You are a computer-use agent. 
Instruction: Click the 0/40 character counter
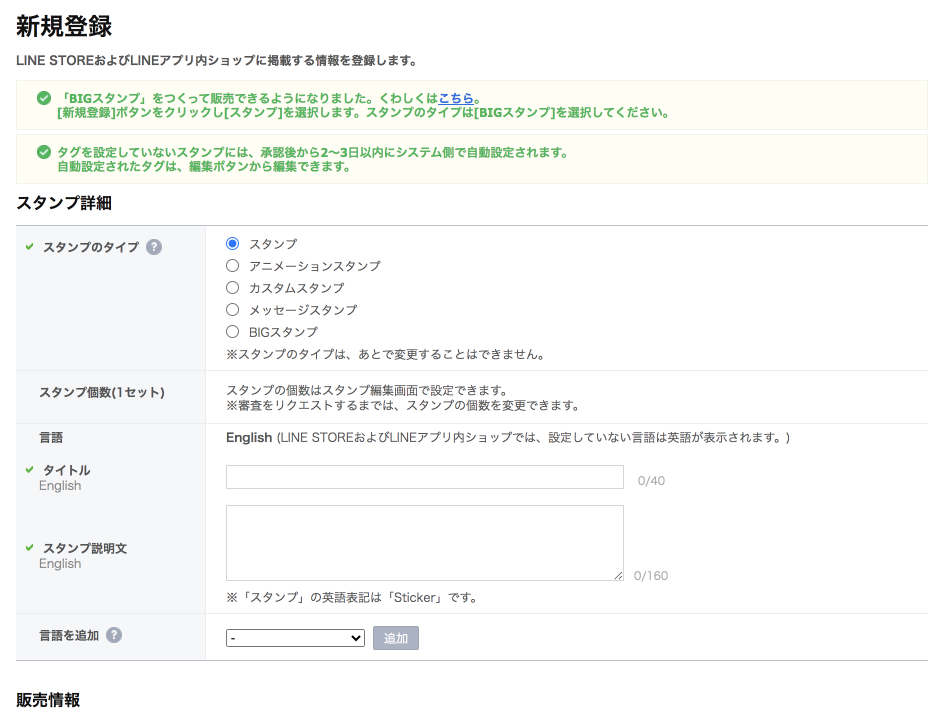click(651, 481)
